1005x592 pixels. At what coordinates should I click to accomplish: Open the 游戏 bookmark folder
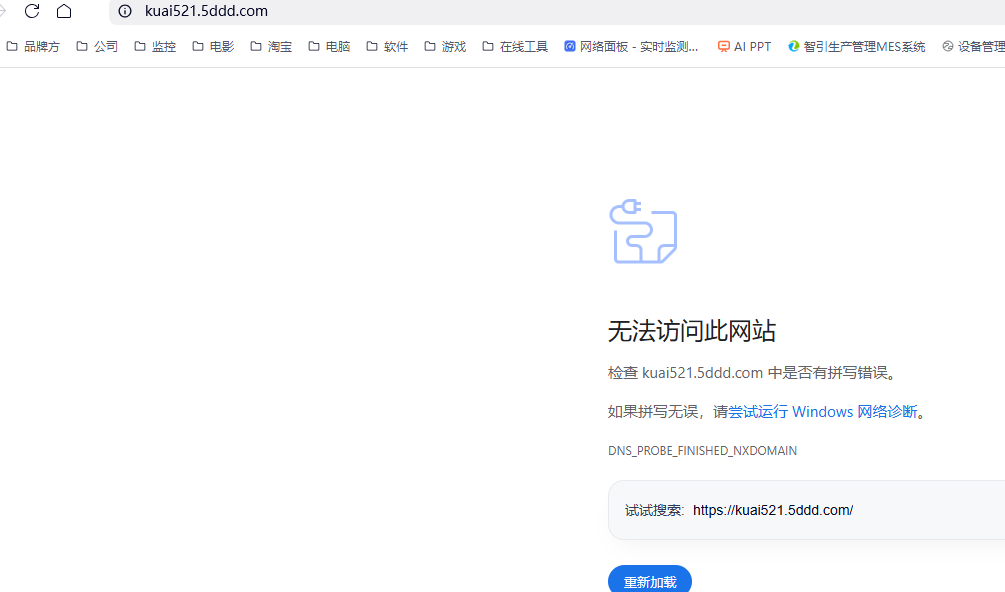coord(445,47)
